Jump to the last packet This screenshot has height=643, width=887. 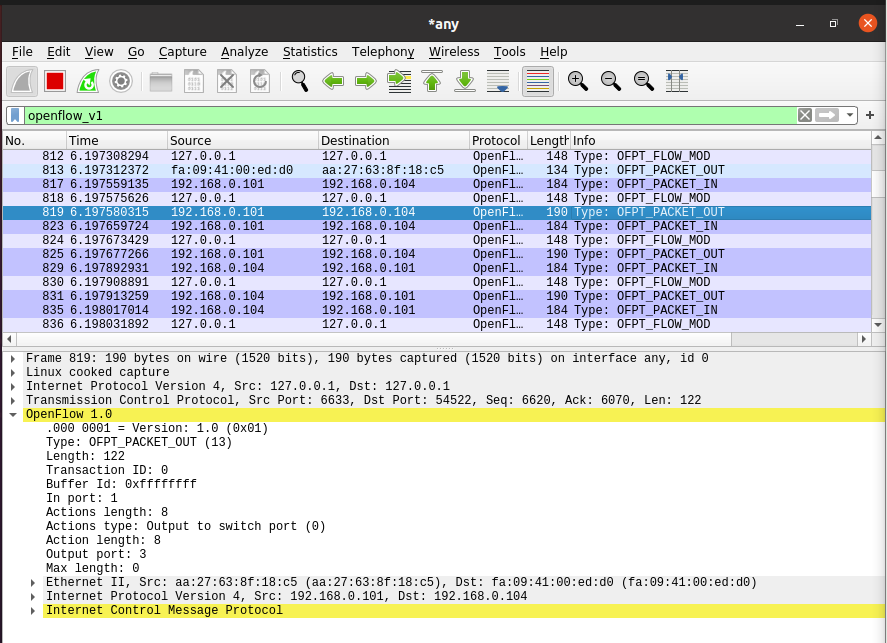tap(465, 81)
